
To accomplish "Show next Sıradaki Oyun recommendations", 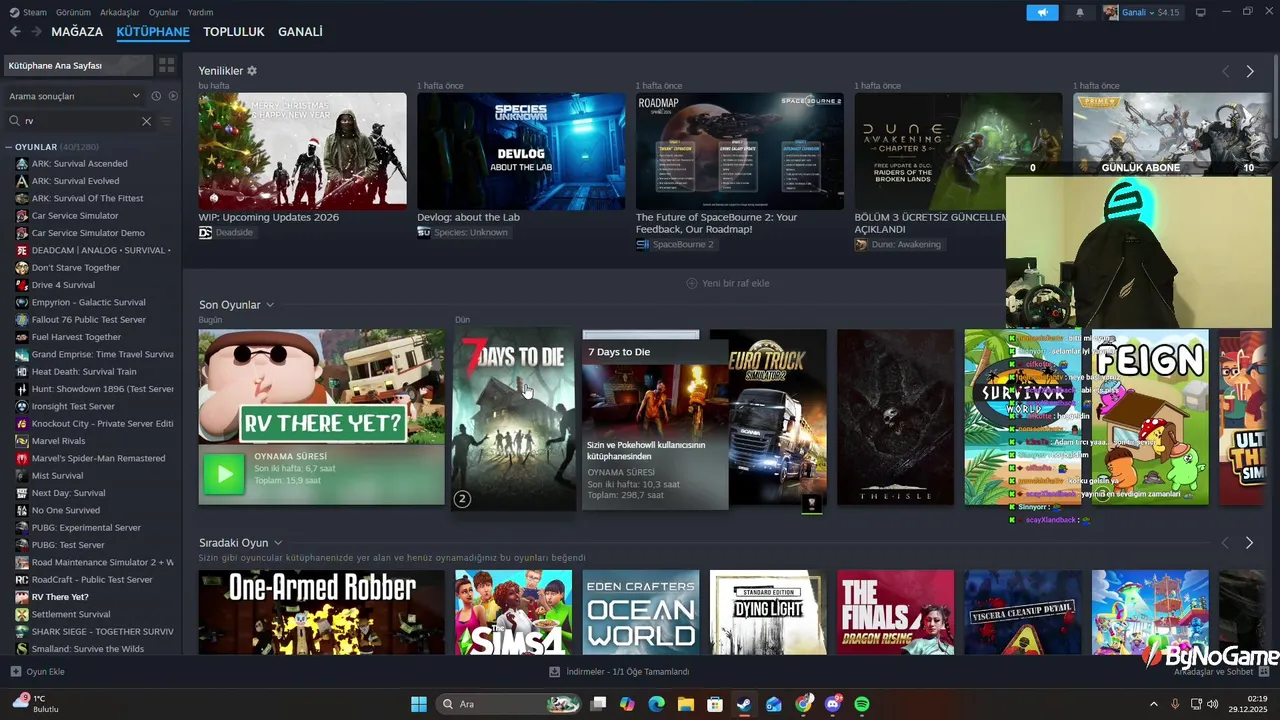I will (x=1249, y=543).
